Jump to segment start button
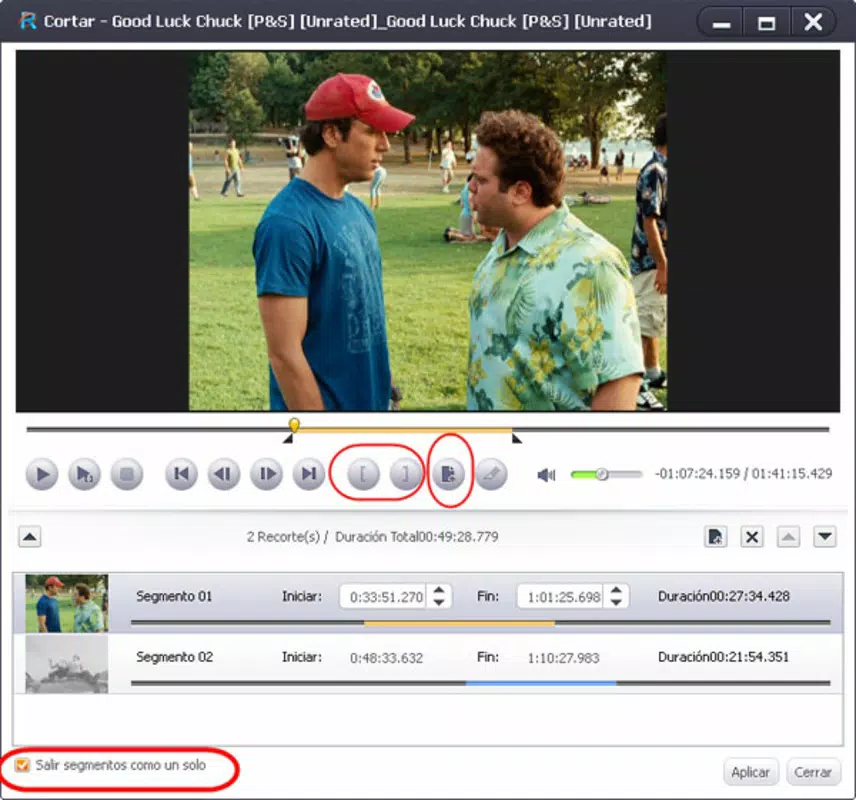Image resolution: width=856 pixels, height=800 pixels. click(x=181, y=473)
